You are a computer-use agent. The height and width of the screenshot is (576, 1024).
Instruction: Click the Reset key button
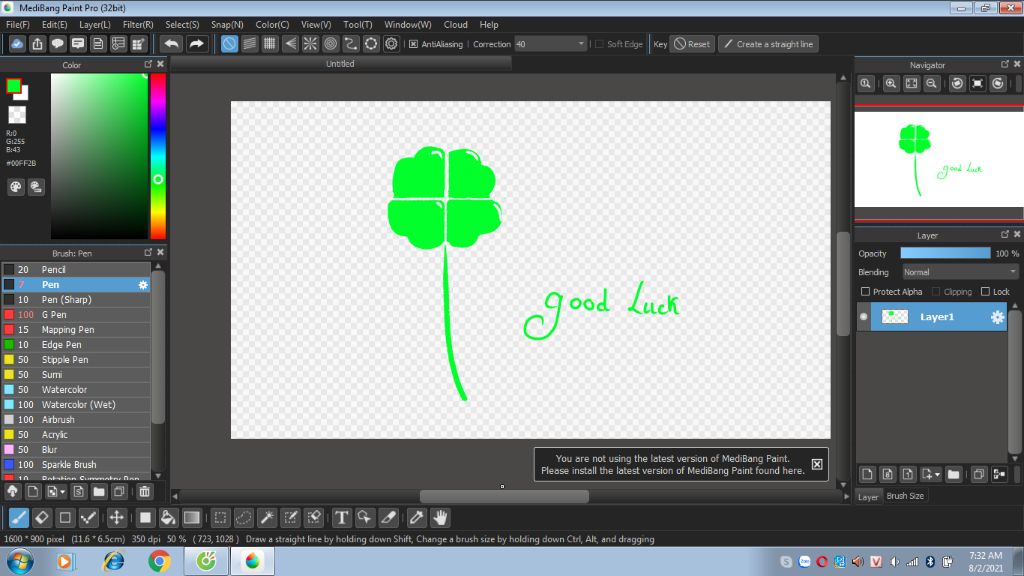point(692,44)
